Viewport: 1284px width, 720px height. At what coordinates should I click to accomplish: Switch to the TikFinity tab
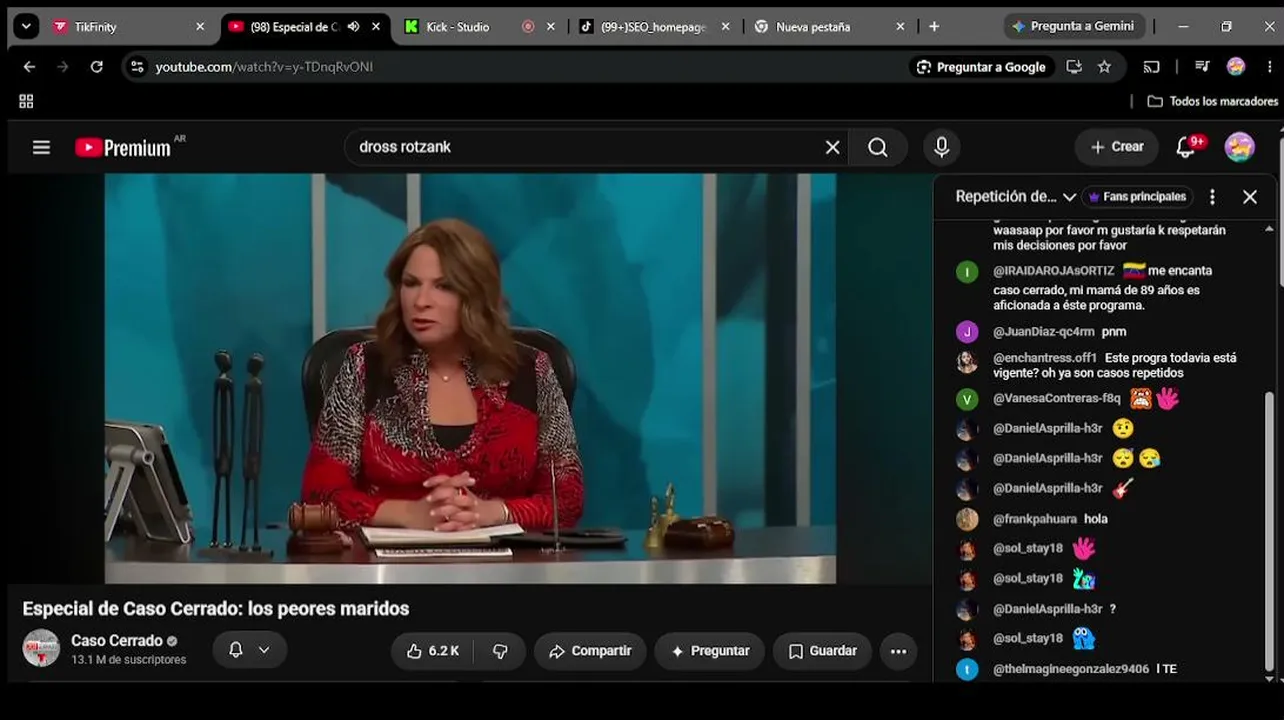pyautogui.click(x=129, y=27)
